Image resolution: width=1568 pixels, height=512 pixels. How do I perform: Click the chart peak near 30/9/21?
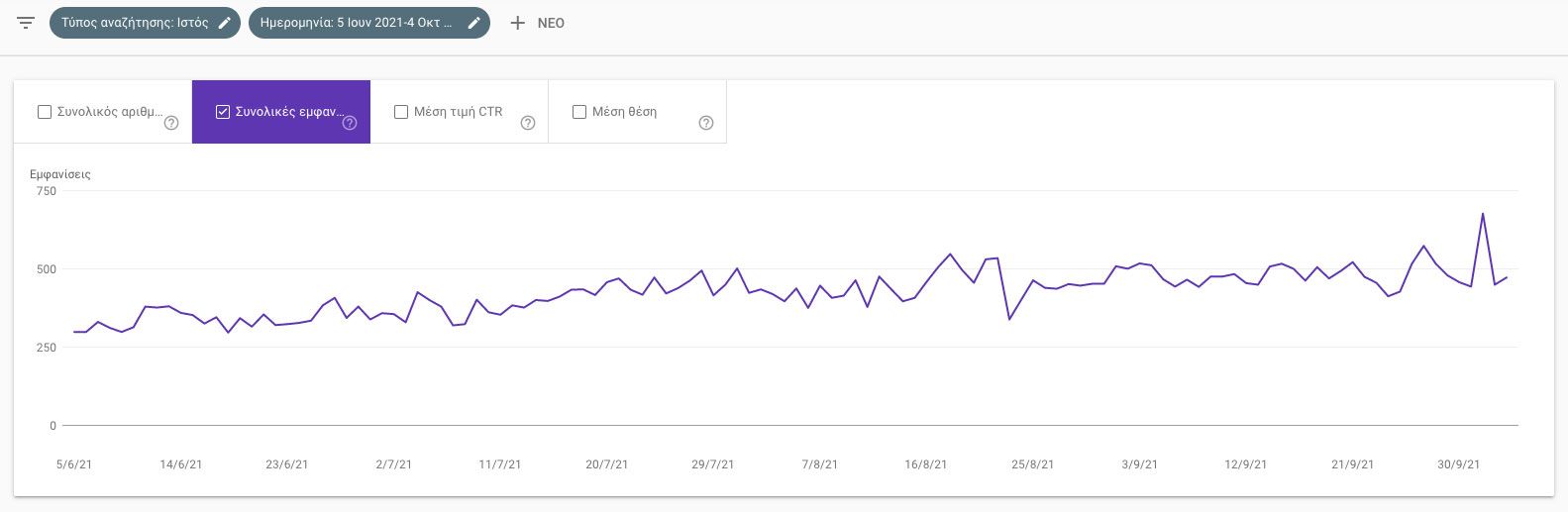(1483, 214)
